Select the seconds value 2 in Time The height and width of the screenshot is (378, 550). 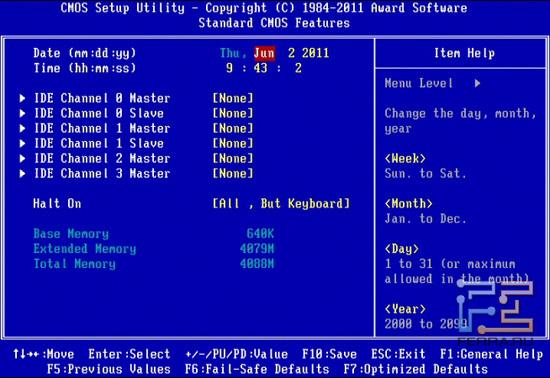pos(299,68)
